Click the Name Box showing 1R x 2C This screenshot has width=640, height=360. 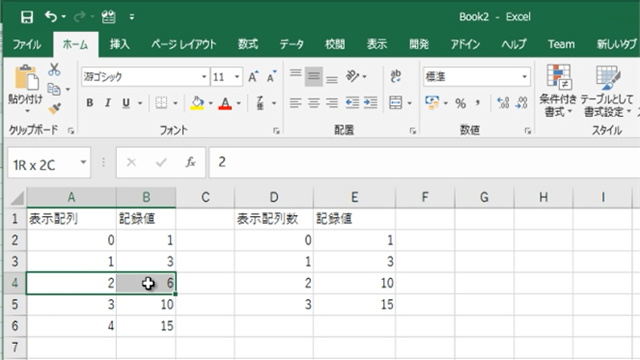(49, 163)
